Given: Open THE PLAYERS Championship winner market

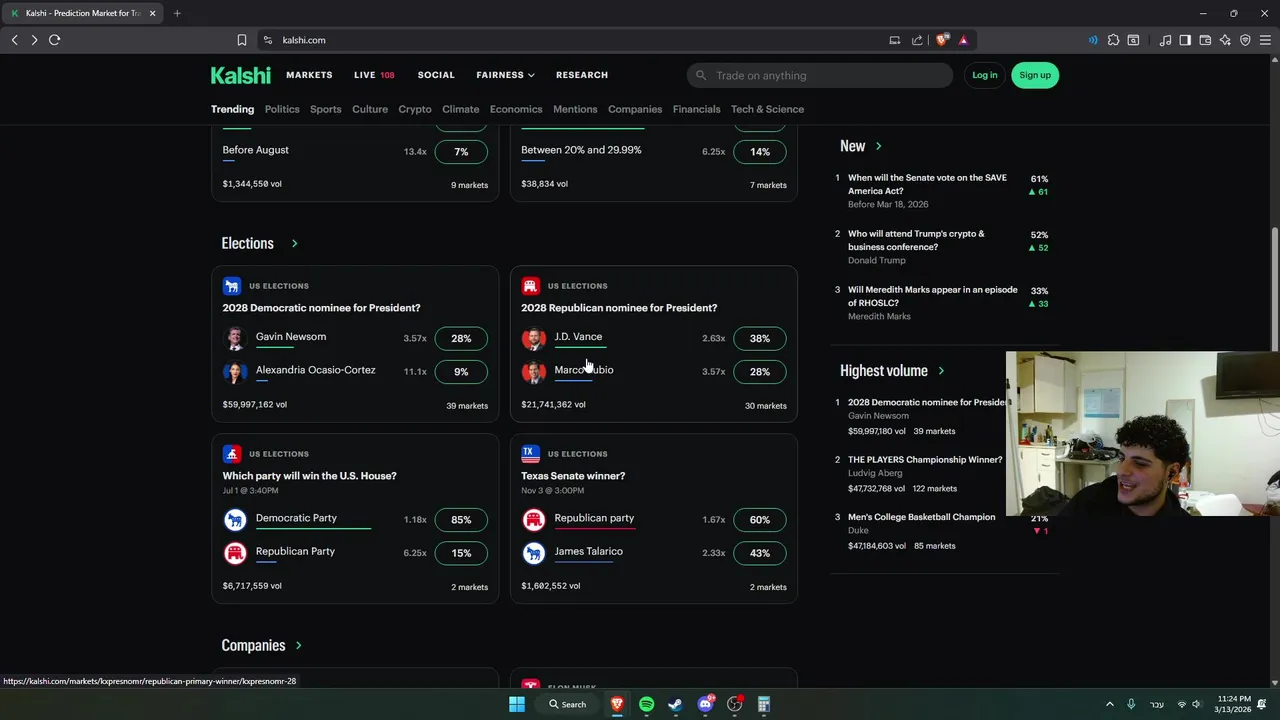Looking at the screenshot, I should pyautogui.click(x=925, y=460).
